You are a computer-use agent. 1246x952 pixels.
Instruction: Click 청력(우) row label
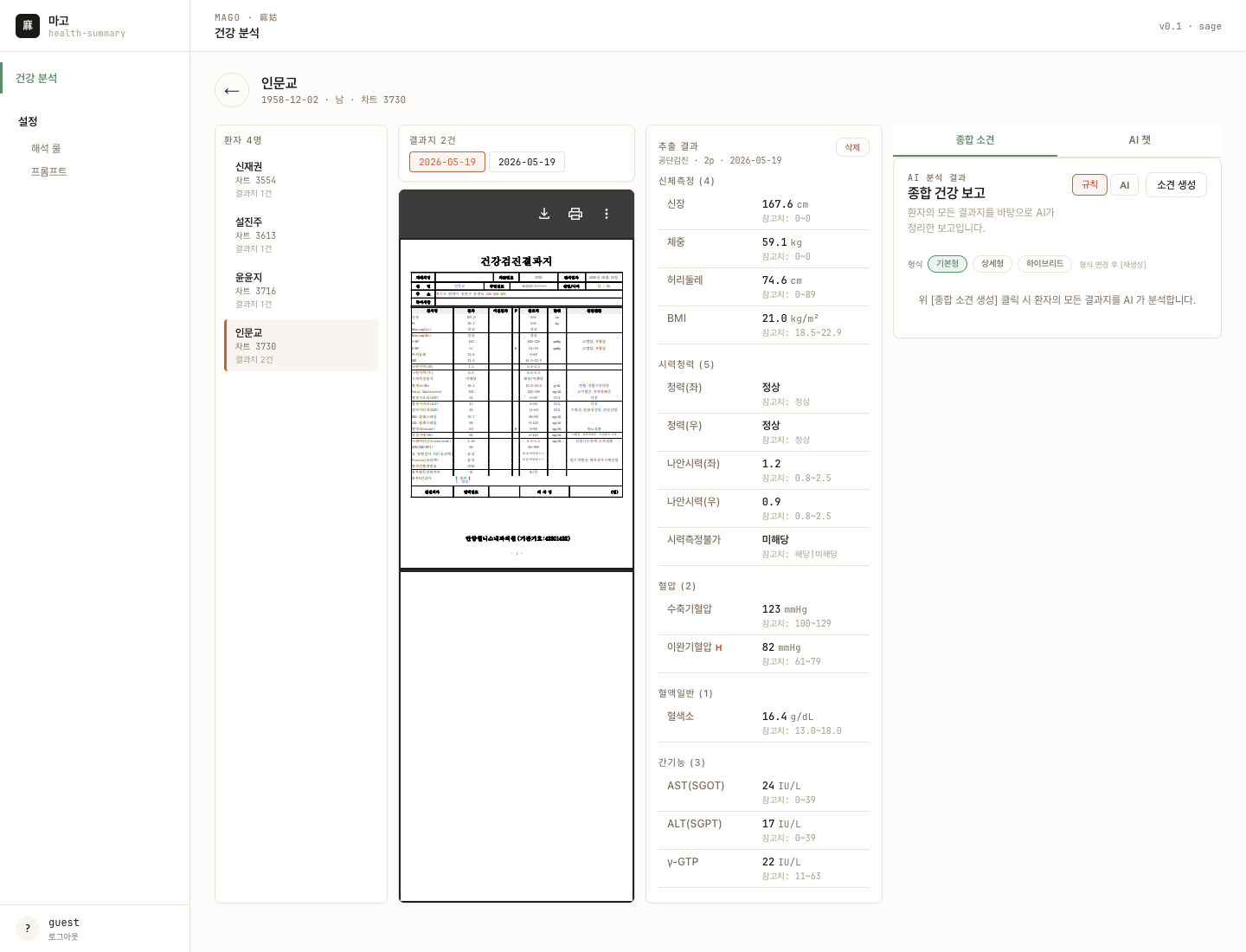[x=684, y=426]
